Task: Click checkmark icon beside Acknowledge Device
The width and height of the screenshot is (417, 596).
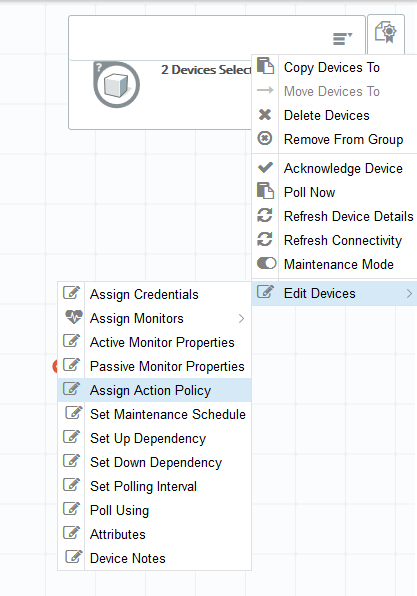Action: (265, 167)
